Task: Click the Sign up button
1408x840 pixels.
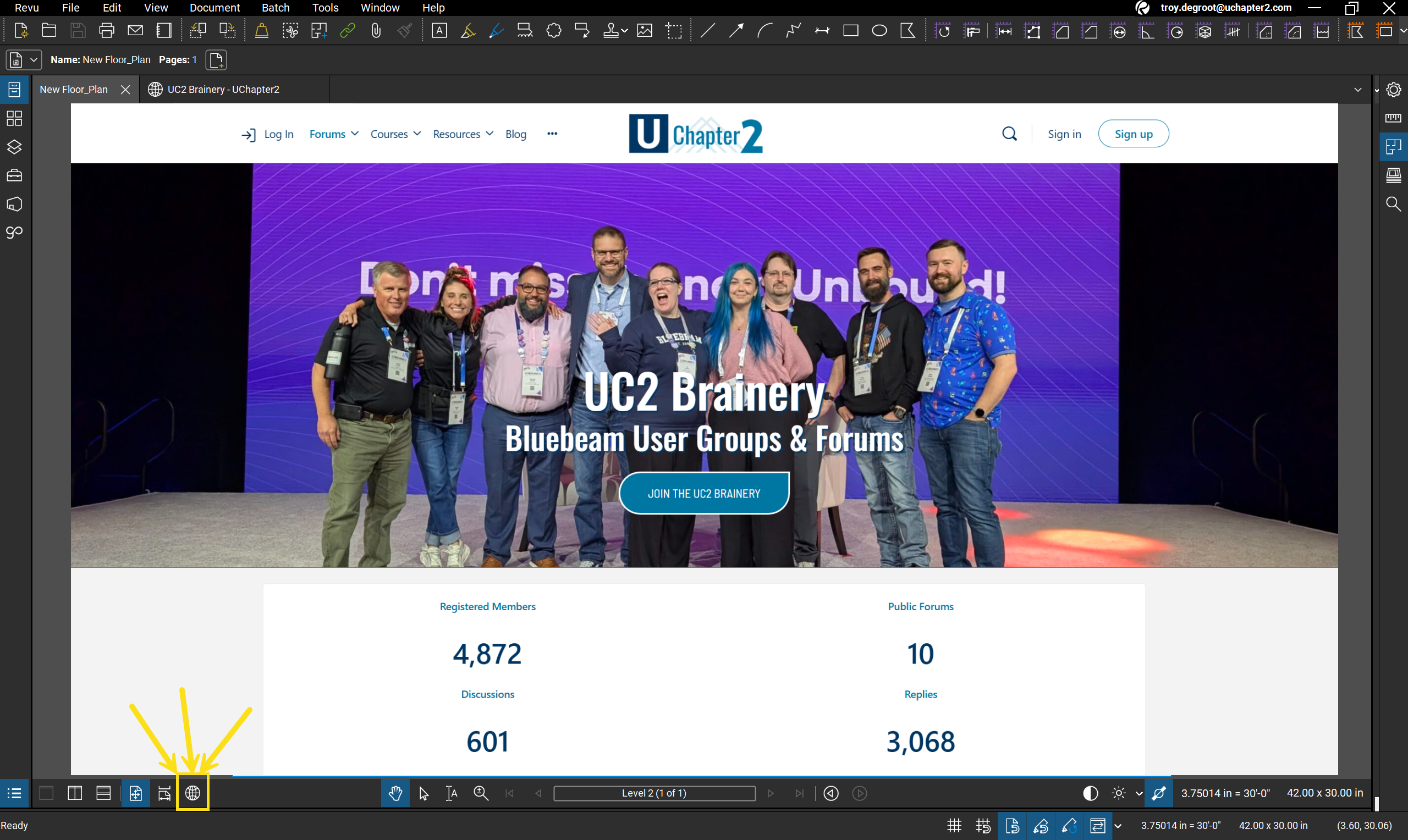Action: tap(1133, 134)
